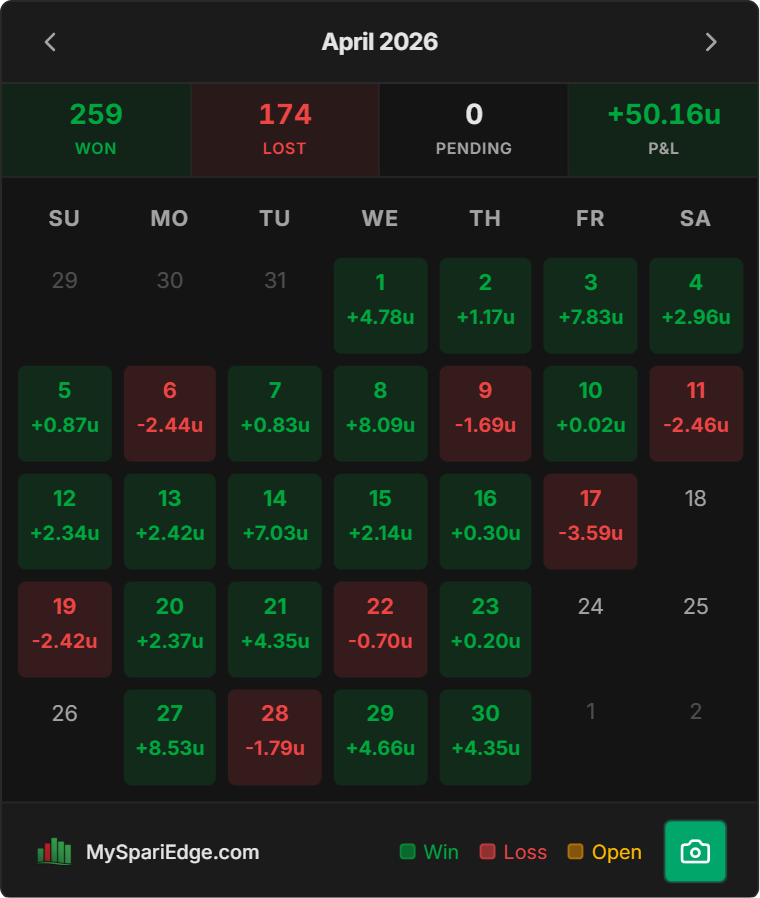Select April 22 with -0.70u loss
760x898 pixels.
coord(380,629)
